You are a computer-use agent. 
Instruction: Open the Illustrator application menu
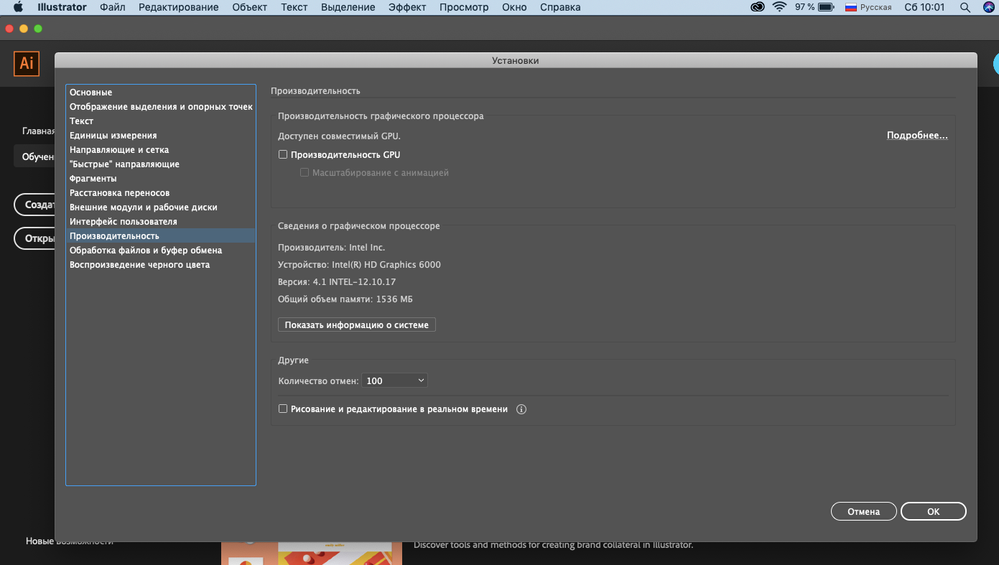pyautogui.click(x=62, y=7)
